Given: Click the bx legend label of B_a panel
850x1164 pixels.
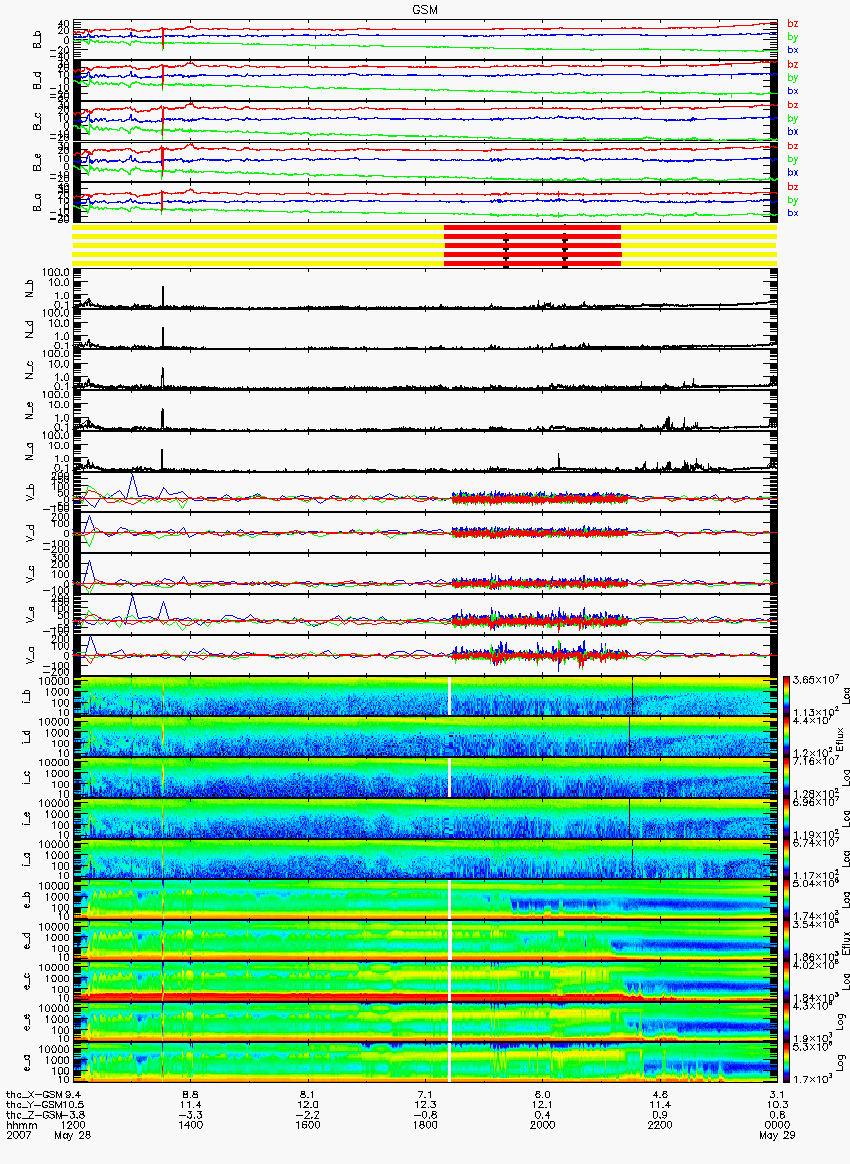Looking at the screenshot, I should click(x=793, y=213).
